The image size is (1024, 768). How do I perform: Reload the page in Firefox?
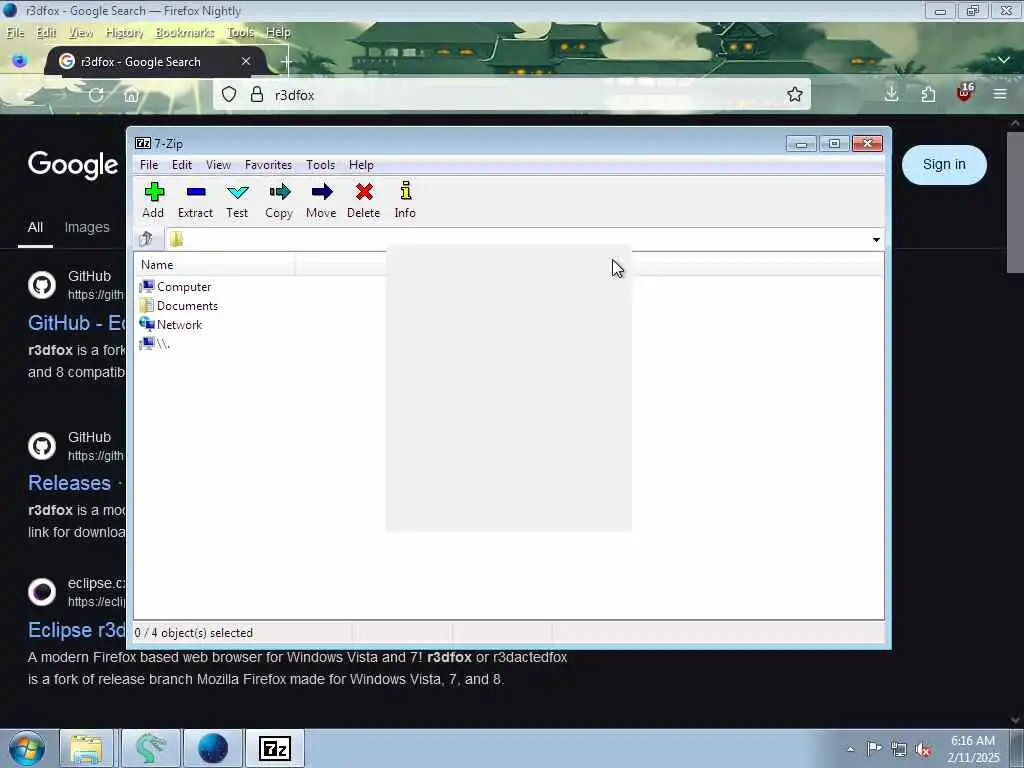click(x=96, y=95)
